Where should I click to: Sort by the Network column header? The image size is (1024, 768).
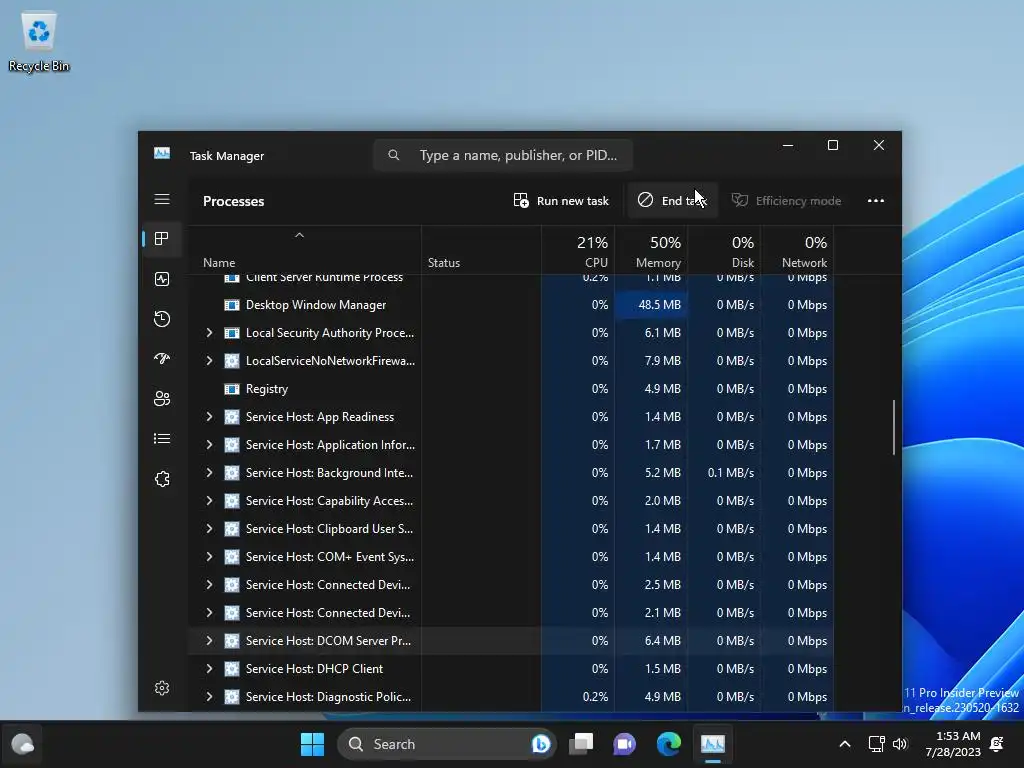(x=797, y=251)
